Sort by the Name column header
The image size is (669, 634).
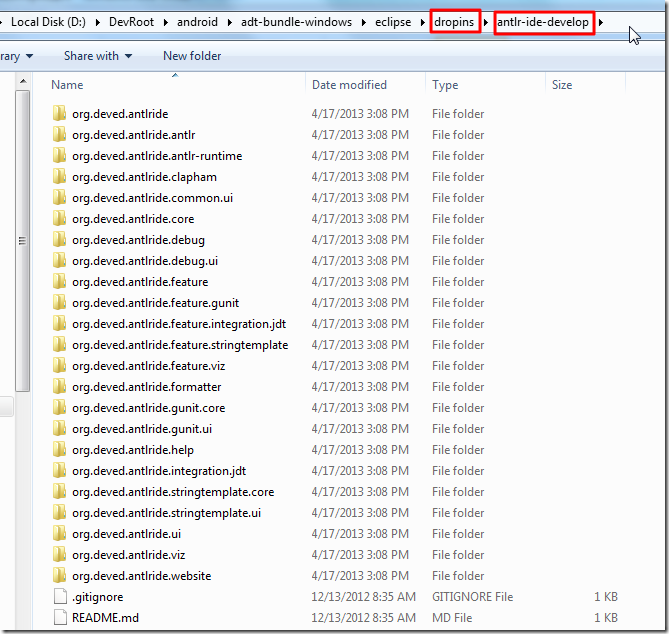coord(67,85)
